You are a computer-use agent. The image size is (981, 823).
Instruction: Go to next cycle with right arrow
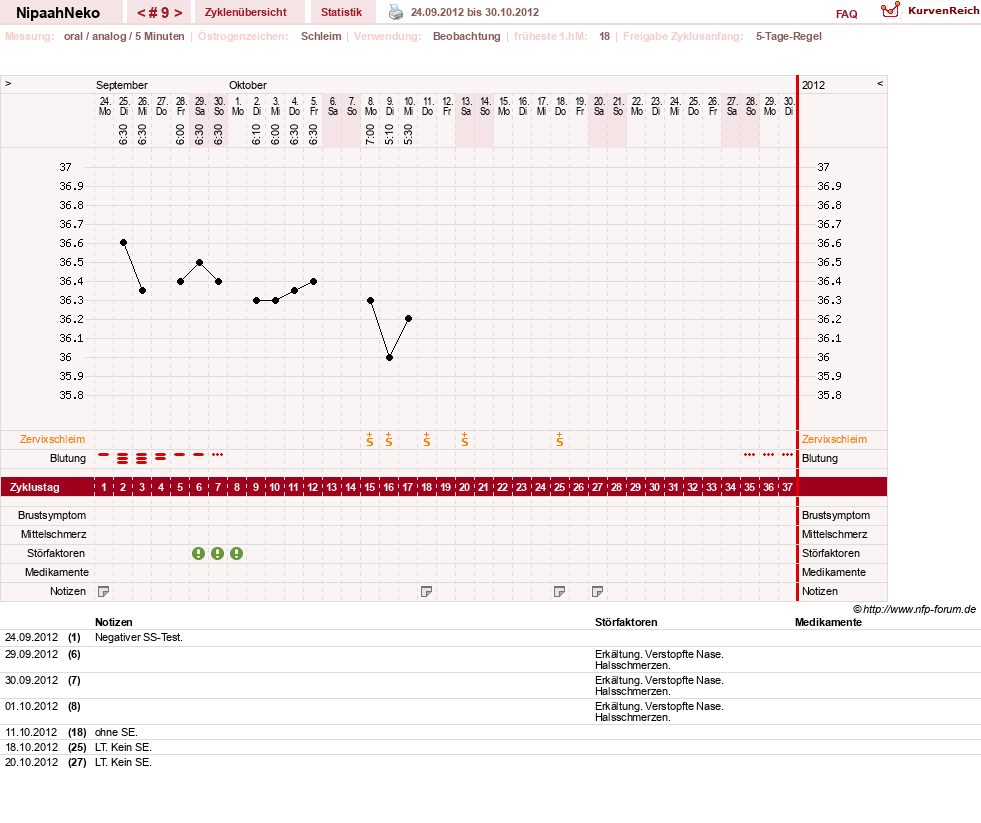tap(178, 13)
